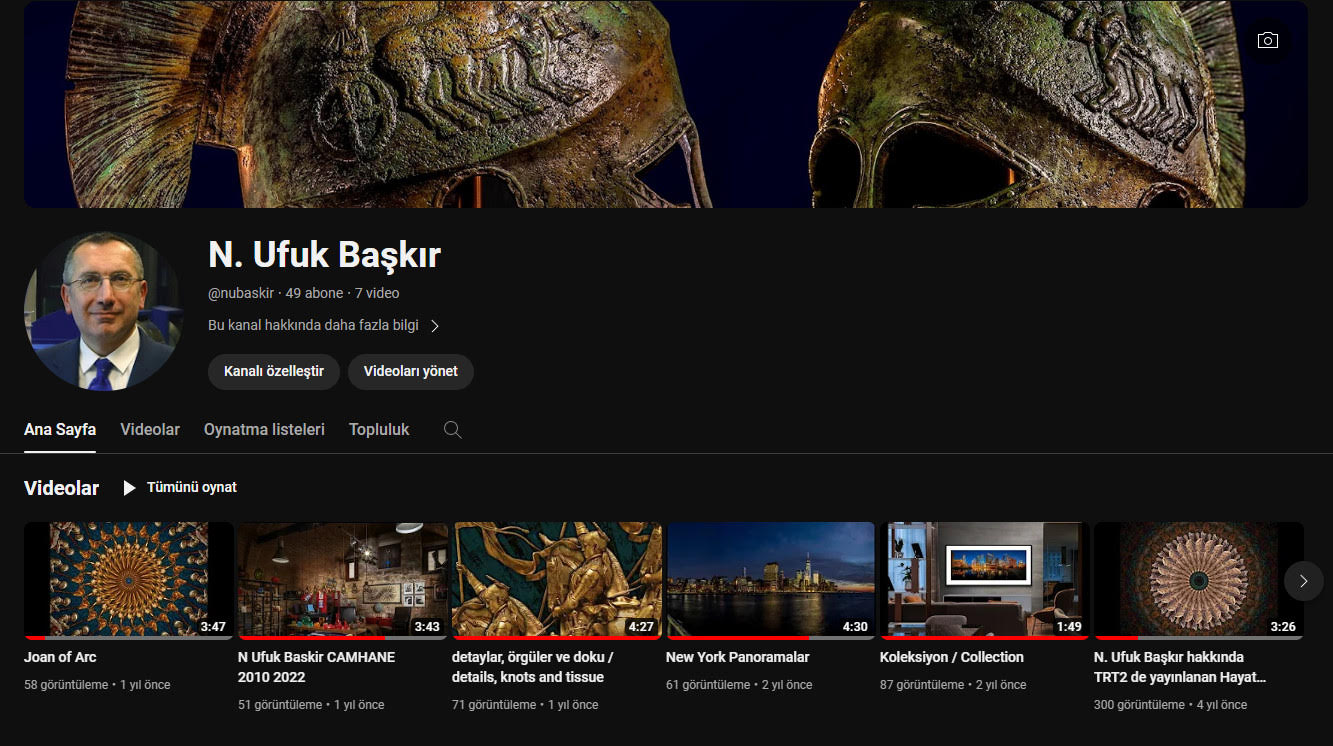Open the Joan of Arc video thumbnail
This screenshot has width=1333, height=746.
(x=129, y=578)
